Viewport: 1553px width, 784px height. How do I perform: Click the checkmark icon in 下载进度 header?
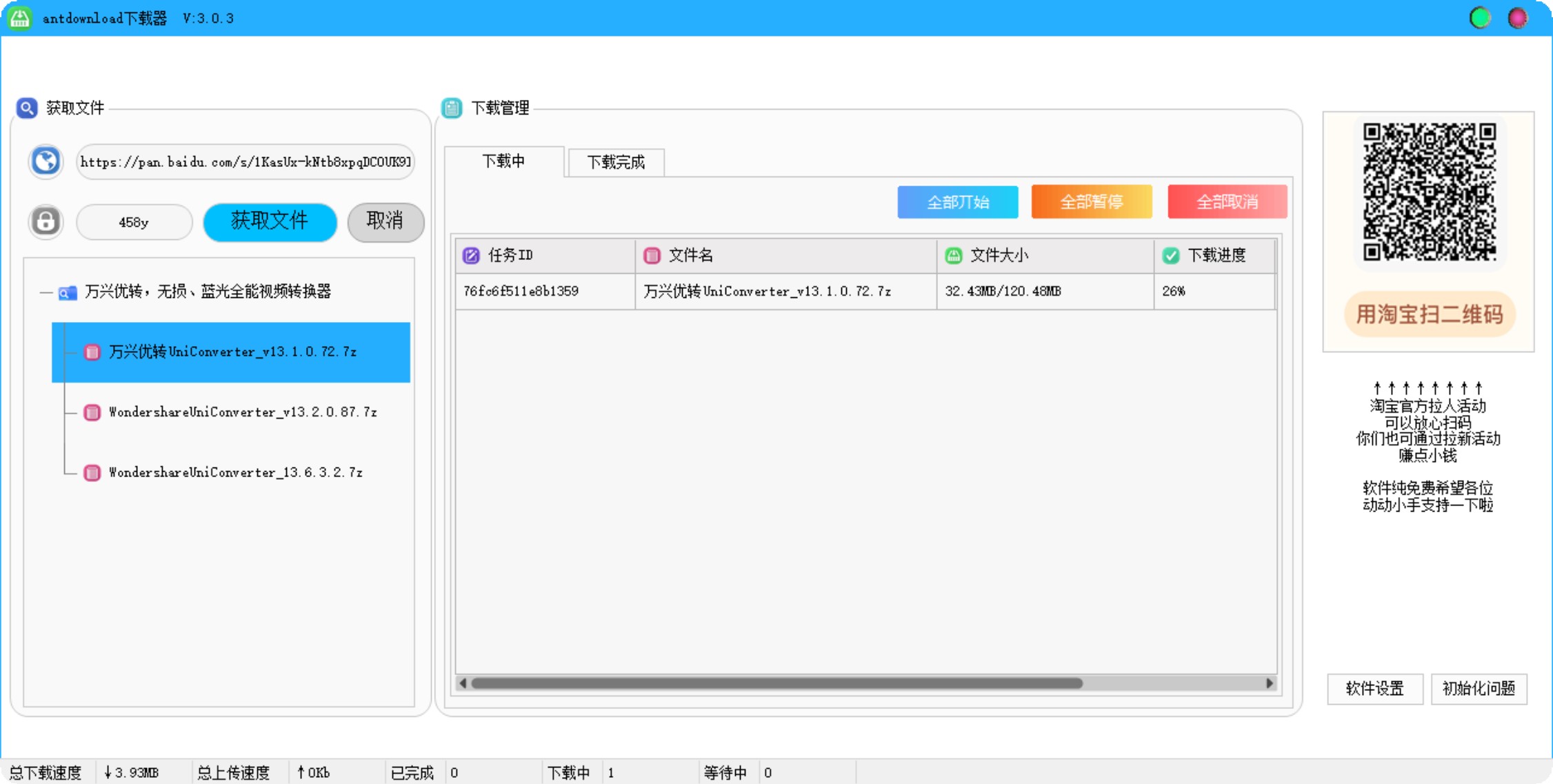(1170, 256)
